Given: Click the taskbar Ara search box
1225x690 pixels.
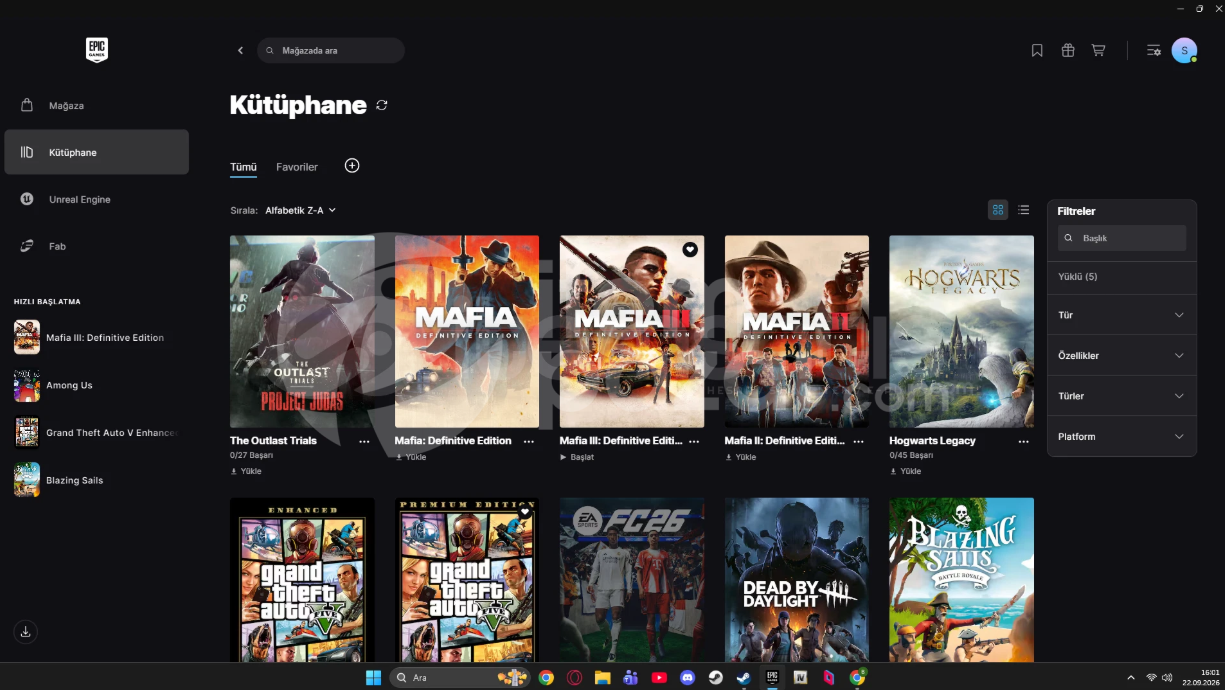Looking at the screenshot, I should (x=459, y=677).
